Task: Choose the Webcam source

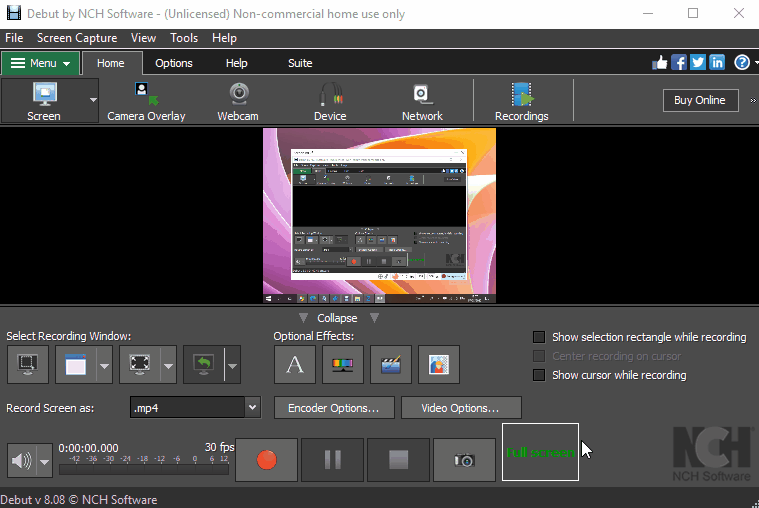Action: click(x=238, y=101)
